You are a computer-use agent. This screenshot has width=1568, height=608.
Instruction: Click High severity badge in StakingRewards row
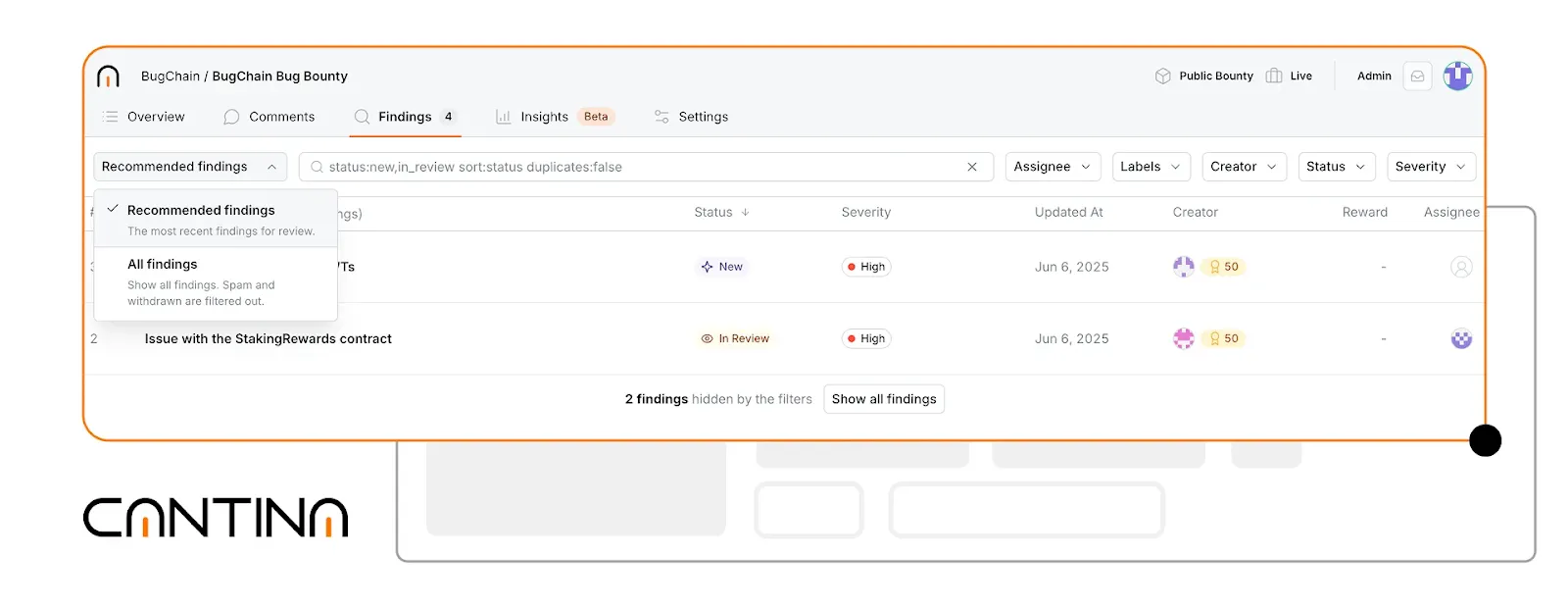click(866, 339)
